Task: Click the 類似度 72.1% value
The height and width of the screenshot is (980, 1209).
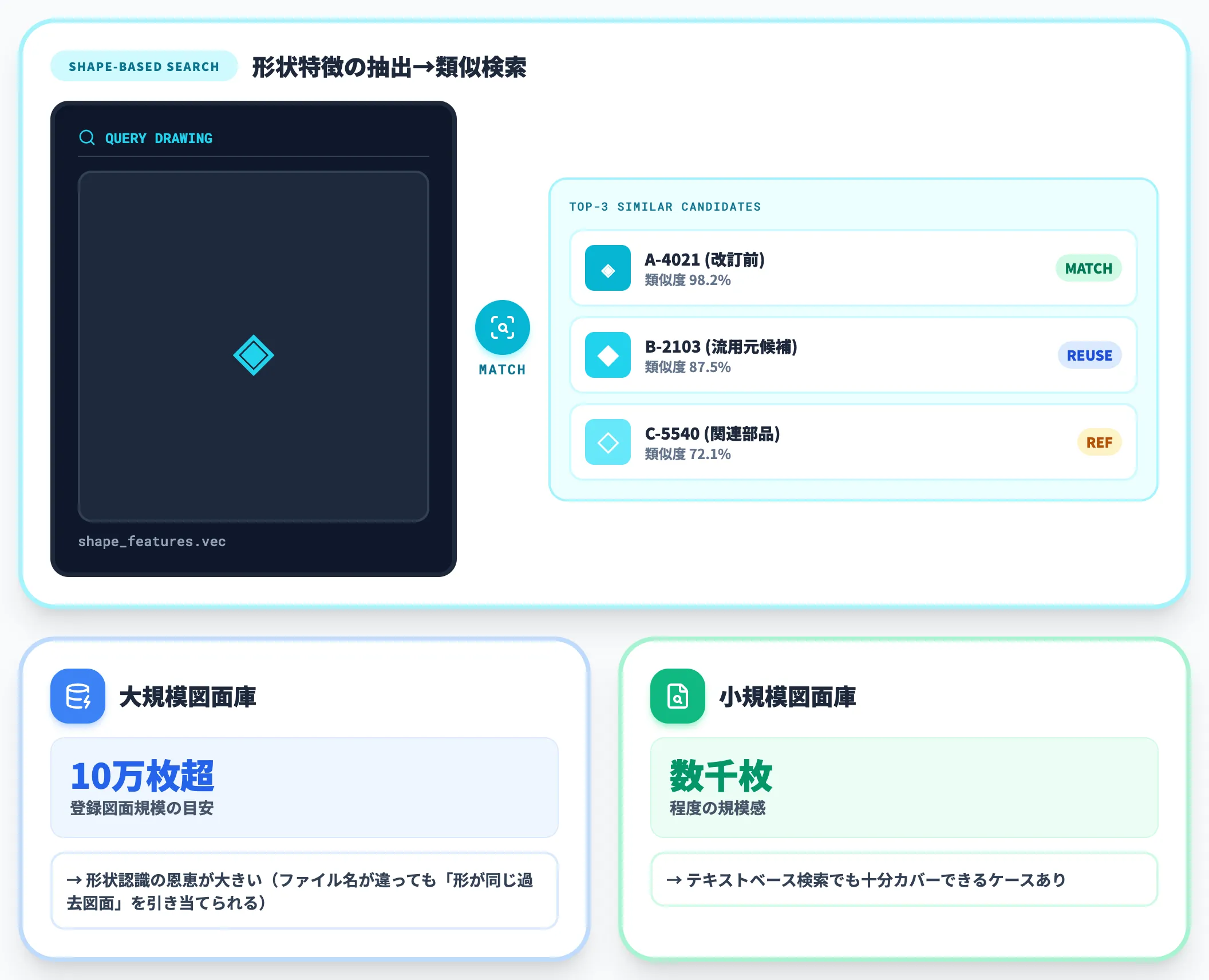Action: [x=688, y=455]
